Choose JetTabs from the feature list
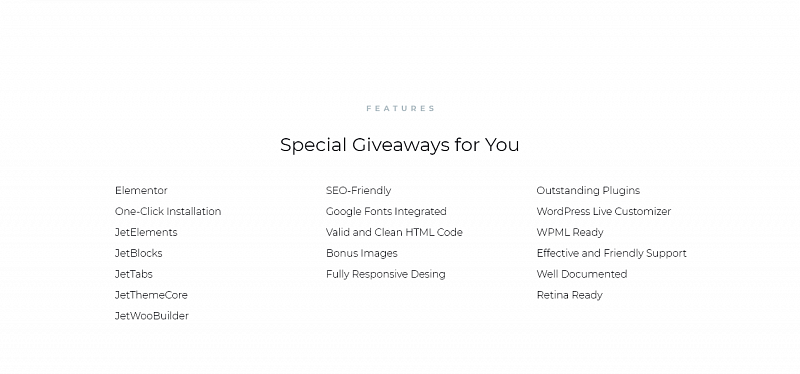This screenshot has width=800, height=374. tap(134, 274)
